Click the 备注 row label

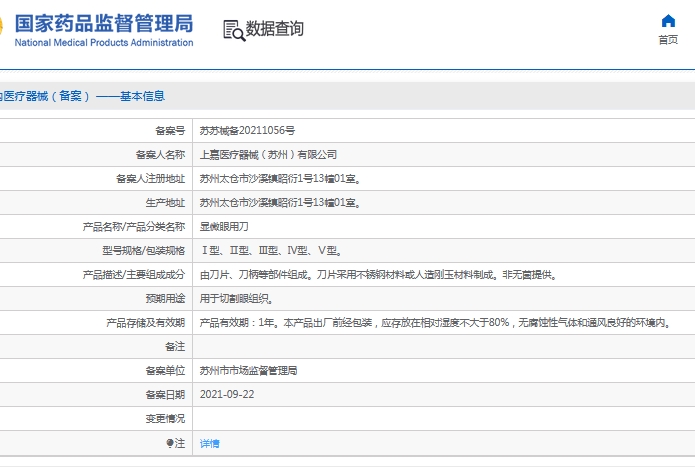pos(175,346)
